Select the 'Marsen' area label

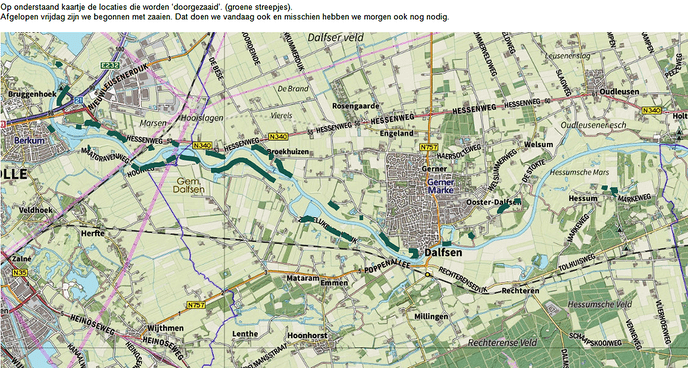(x=154, y=123)
